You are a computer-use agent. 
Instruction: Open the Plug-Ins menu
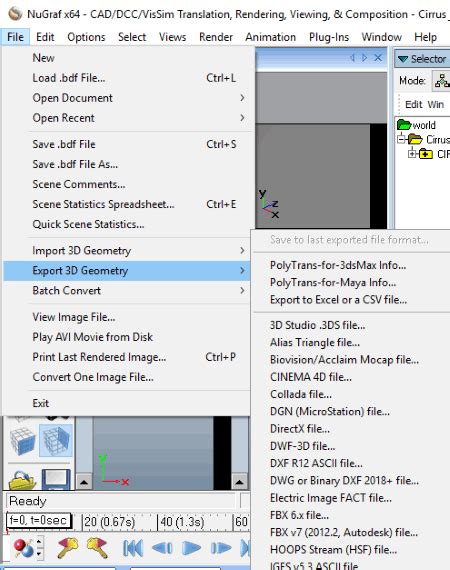329,37
